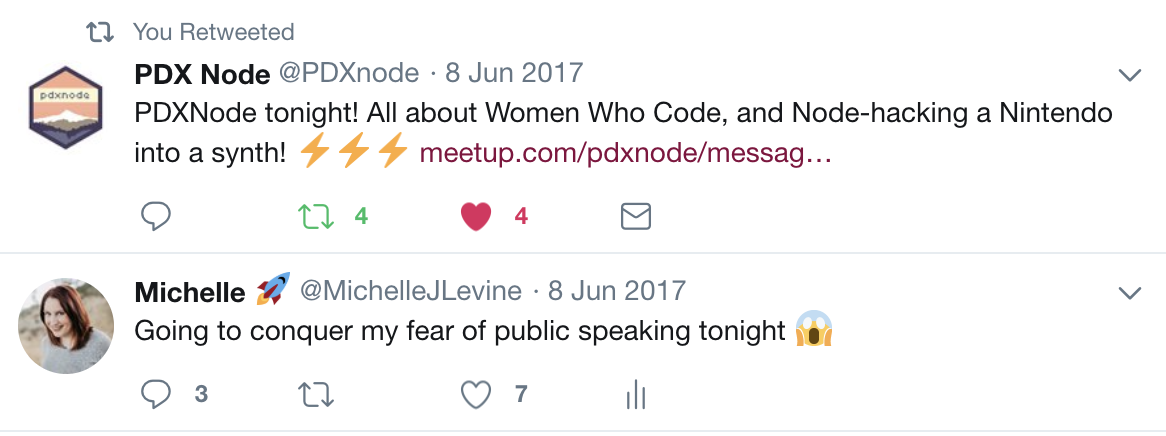Open the @MichelleJLevine handle
The width and height of the screenshot is (1166, 436).
coord(411,292)
